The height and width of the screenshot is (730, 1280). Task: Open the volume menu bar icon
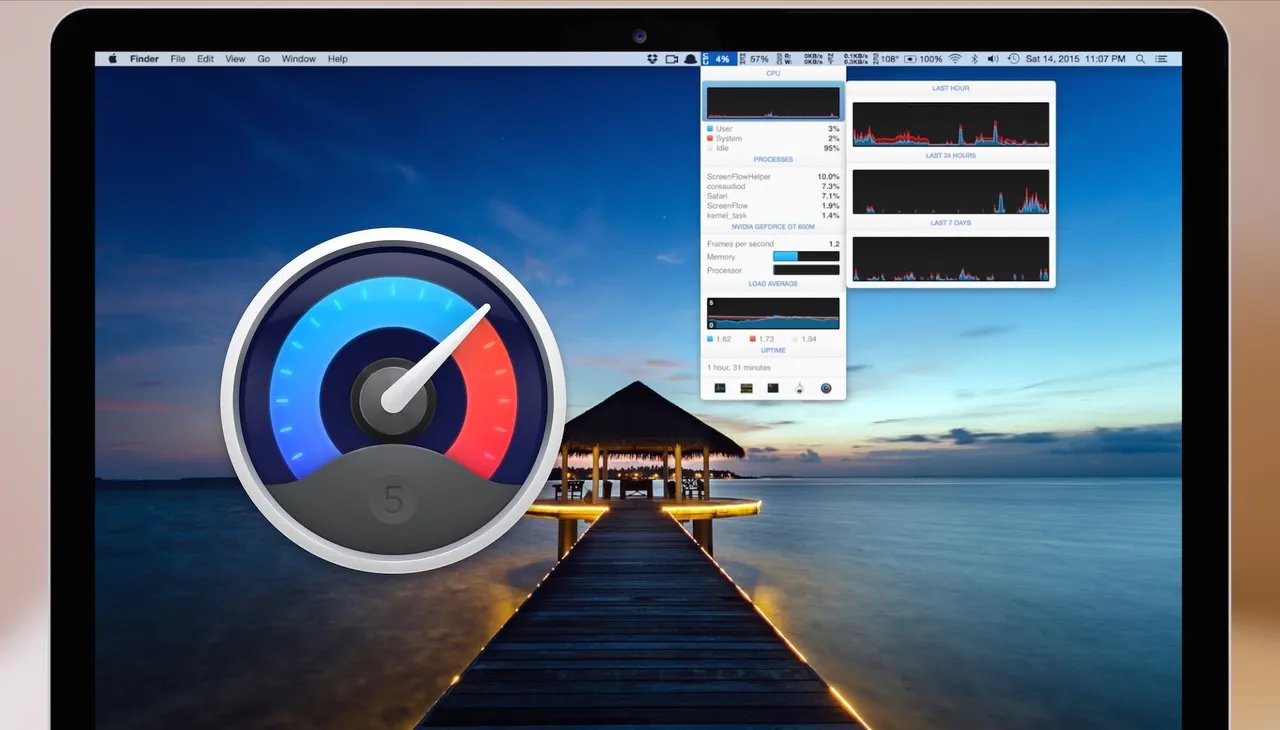point(992,59)
